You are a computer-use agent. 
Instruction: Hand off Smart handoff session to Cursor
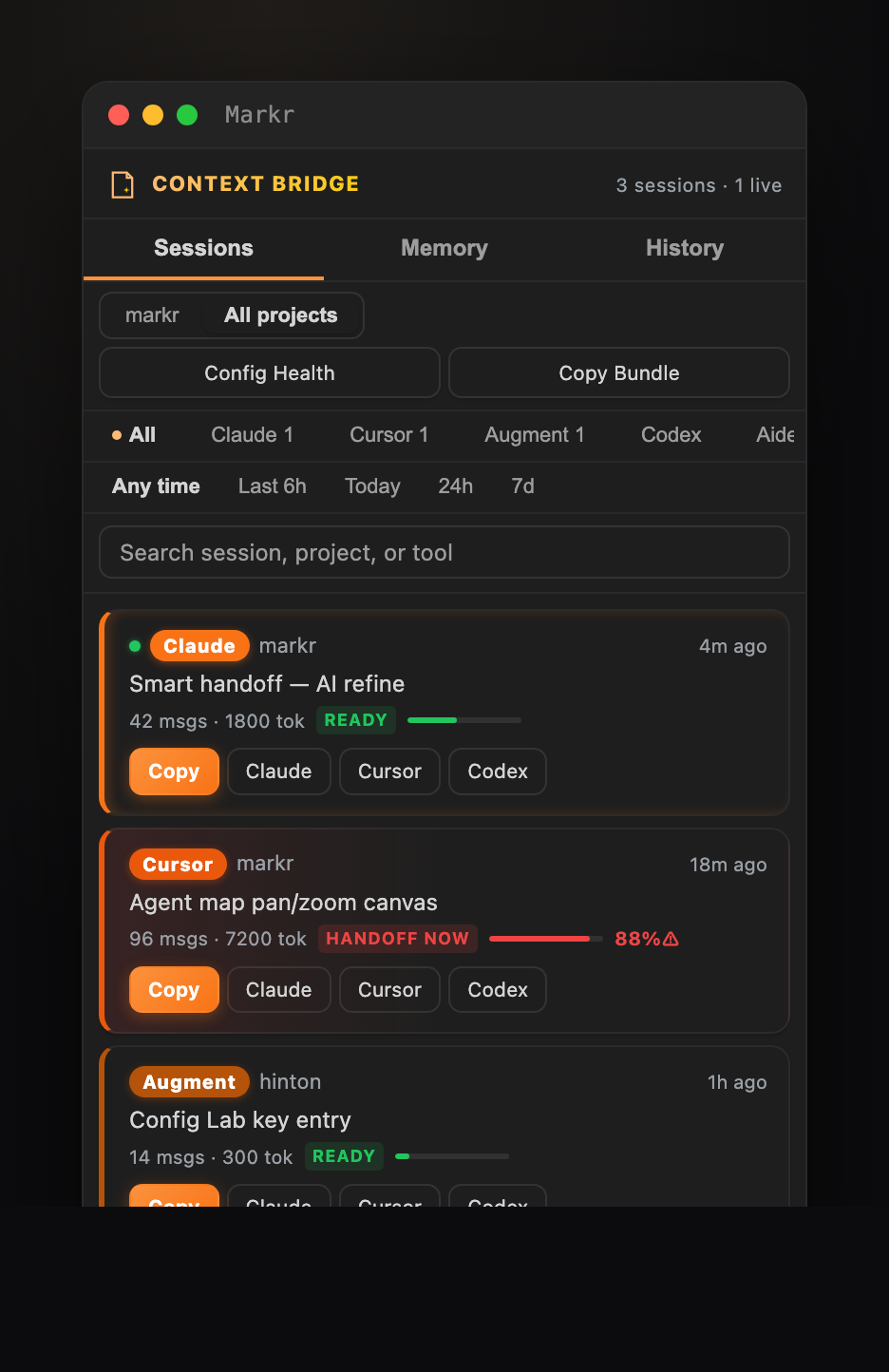[x=389, y=772]
